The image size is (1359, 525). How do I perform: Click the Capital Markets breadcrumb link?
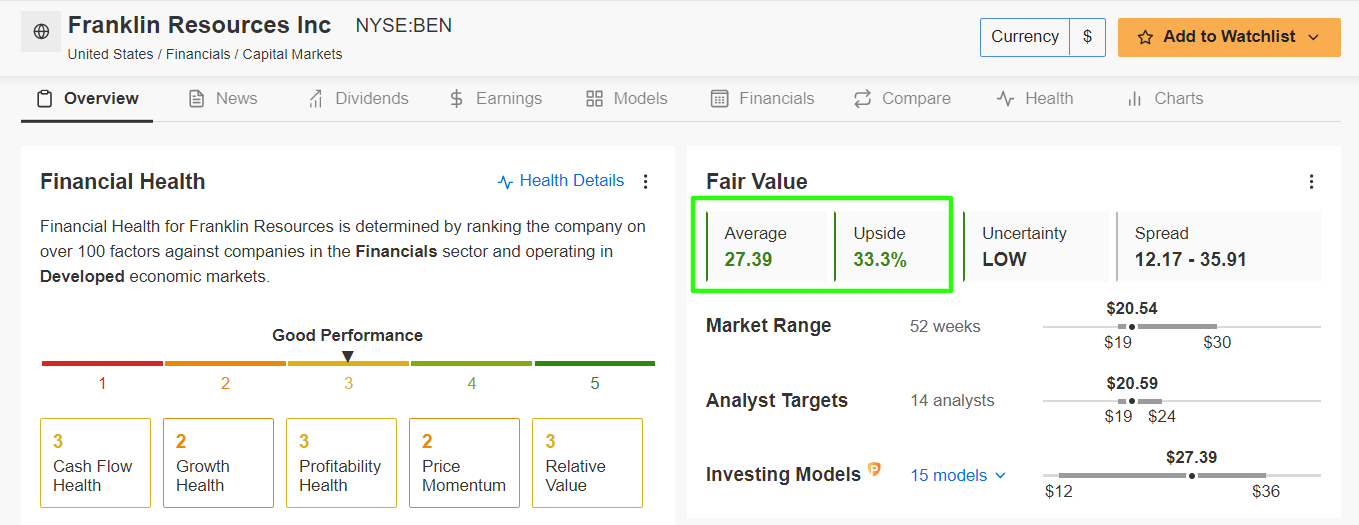(292, 54)
